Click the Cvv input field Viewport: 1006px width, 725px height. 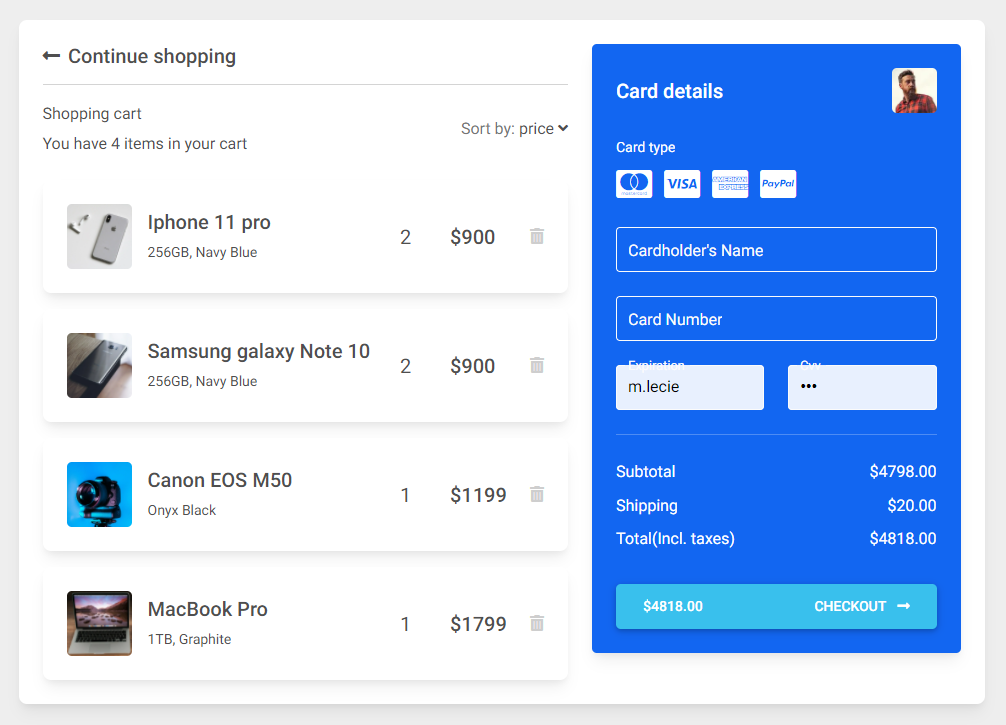click(x=862, y=387)
